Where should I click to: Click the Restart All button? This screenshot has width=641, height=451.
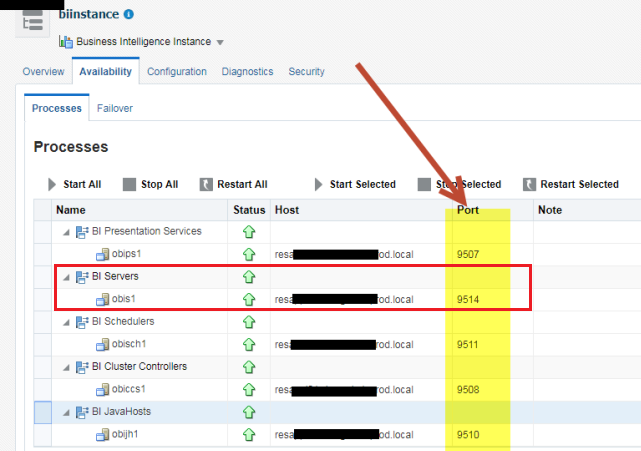[207, 184]
